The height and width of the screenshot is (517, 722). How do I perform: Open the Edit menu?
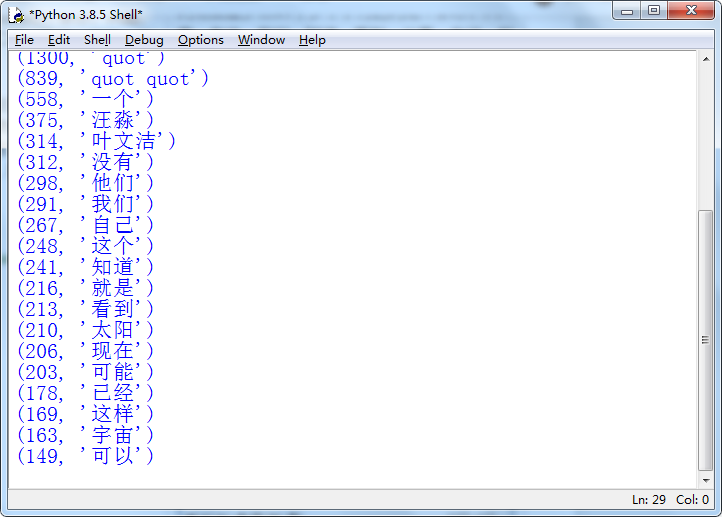[x=59, y=40]
